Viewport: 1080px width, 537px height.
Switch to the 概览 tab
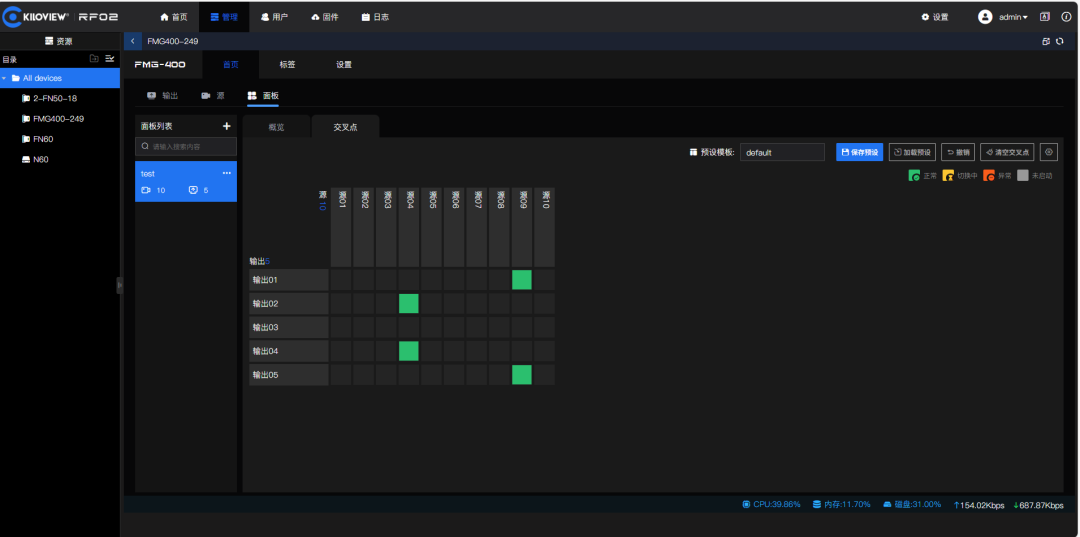point(276,127)
